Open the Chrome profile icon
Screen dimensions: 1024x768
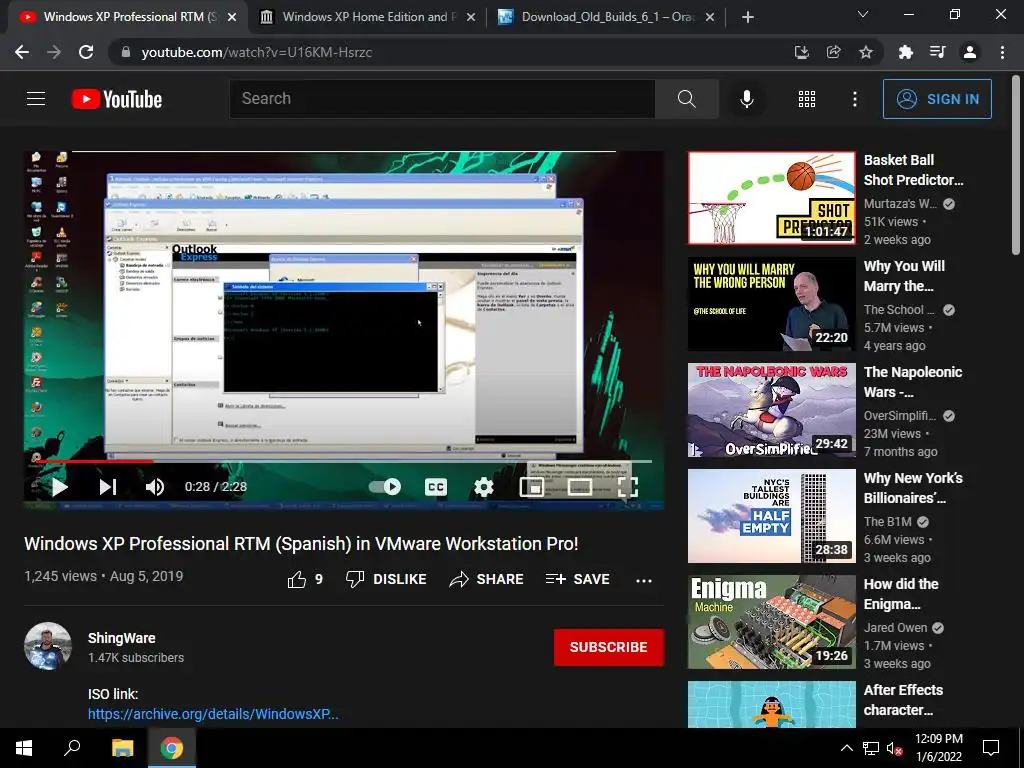pyautogui.click(x=970, y=52)
